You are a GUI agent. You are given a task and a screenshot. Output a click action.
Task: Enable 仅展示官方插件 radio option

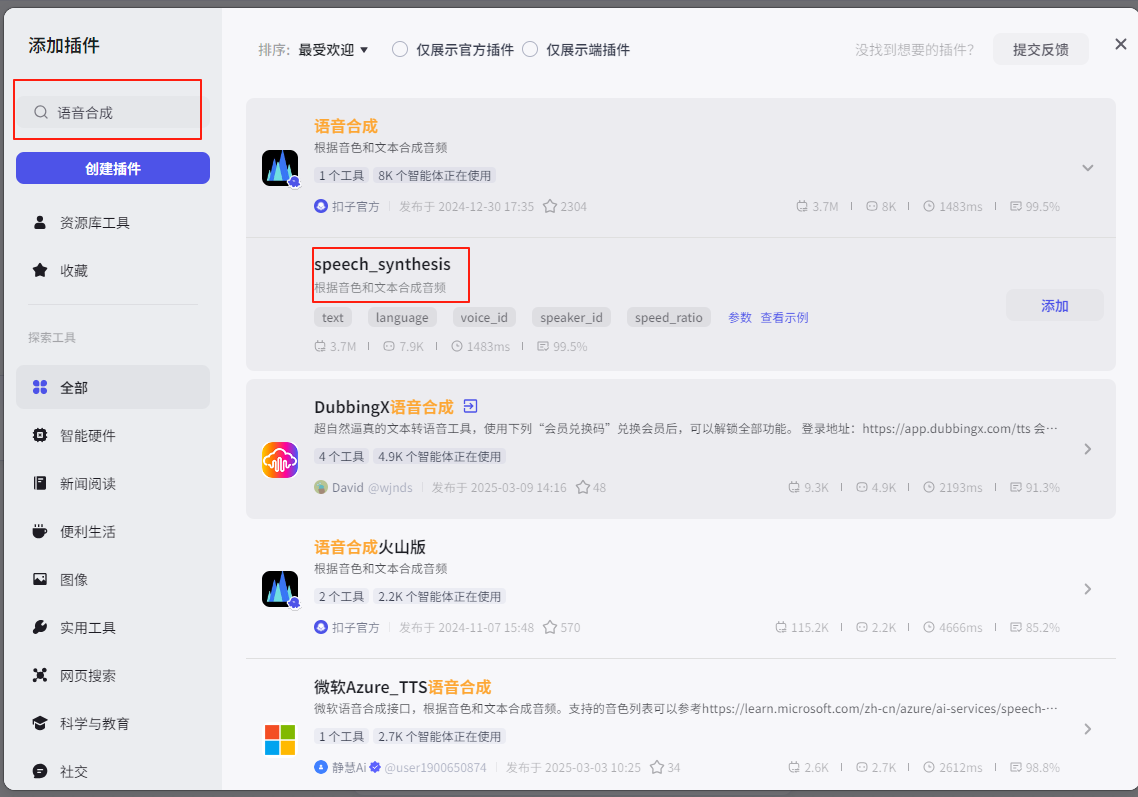400,49
